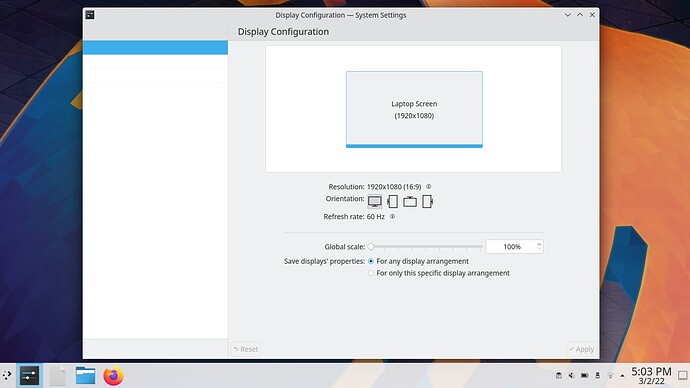Select the normal landscape orientation icon
690x388 pixels.
click(374, 201)
